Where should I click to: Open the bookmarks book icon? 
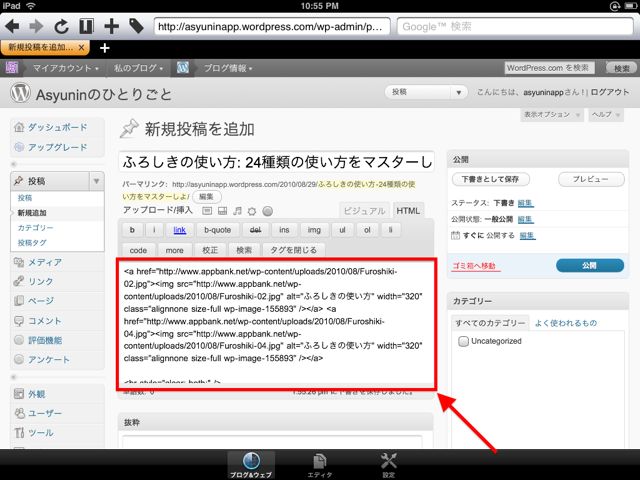pos(86,27)
